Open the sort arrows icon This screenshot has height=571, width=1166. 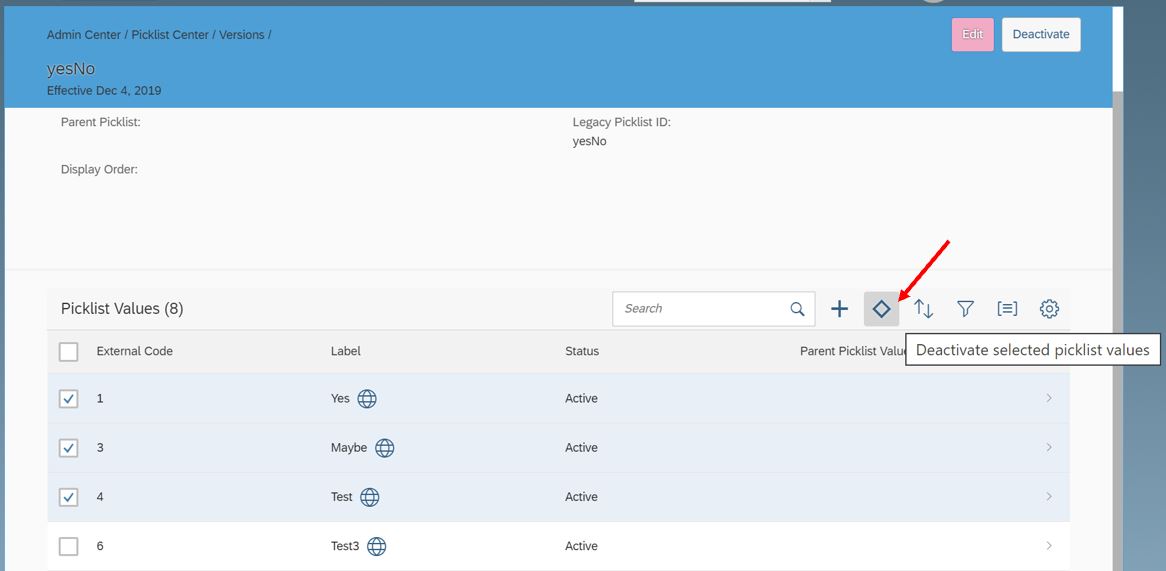coord(924,309)
